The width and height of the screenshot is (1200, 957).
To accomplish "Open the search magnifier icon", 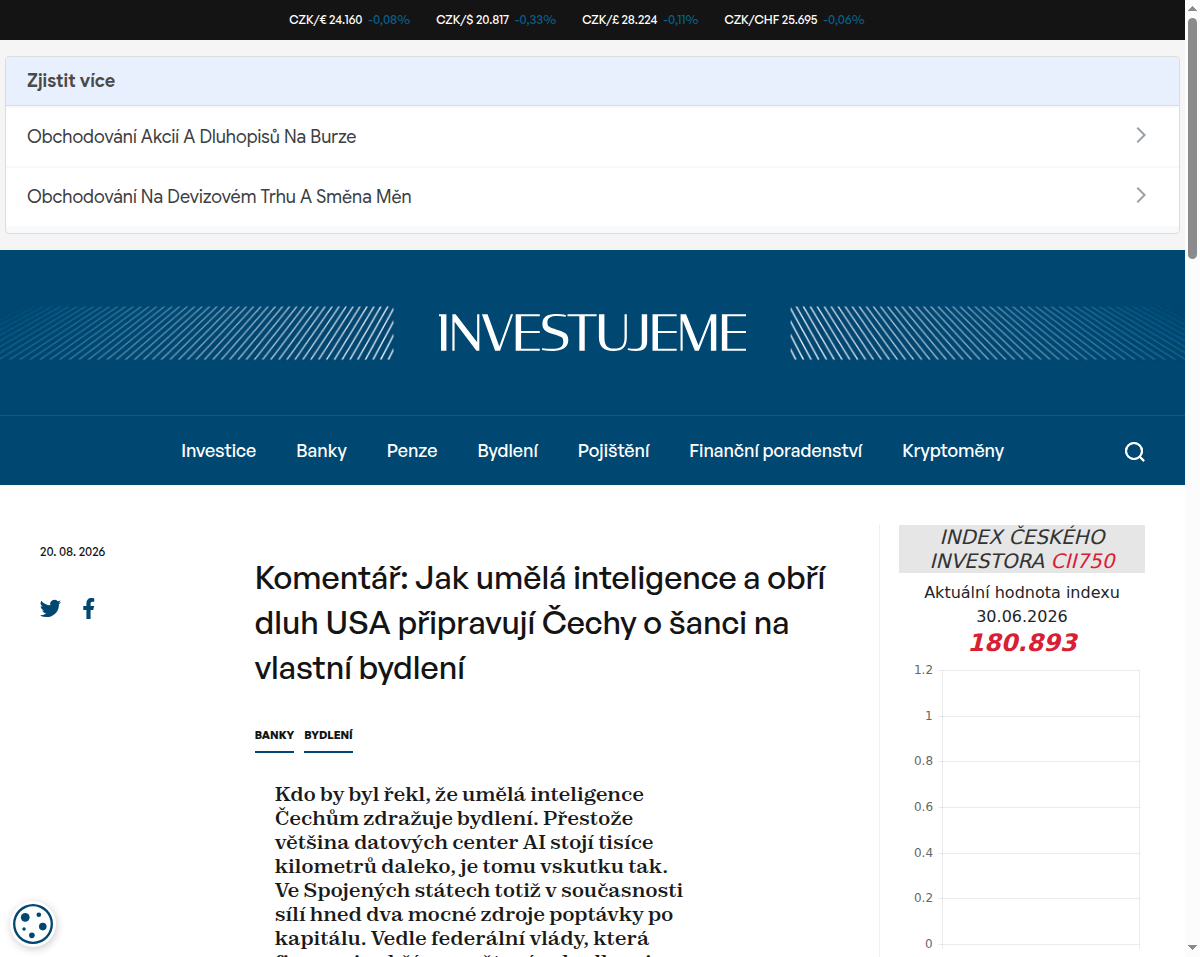I will click(1134, 451).
